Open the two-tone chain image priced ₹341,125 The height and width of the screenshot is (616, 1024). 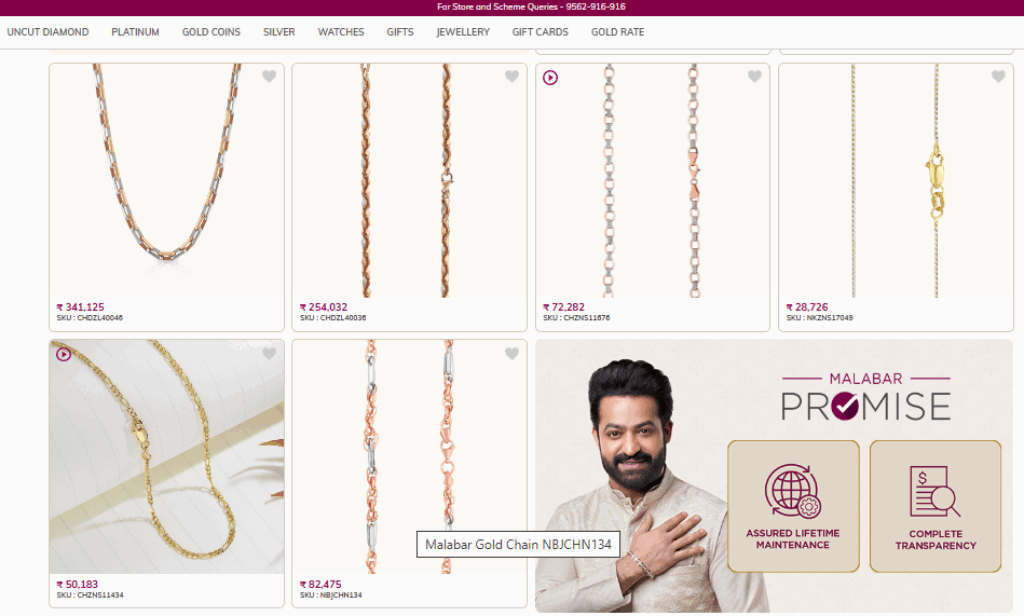(x=167, y=180)
